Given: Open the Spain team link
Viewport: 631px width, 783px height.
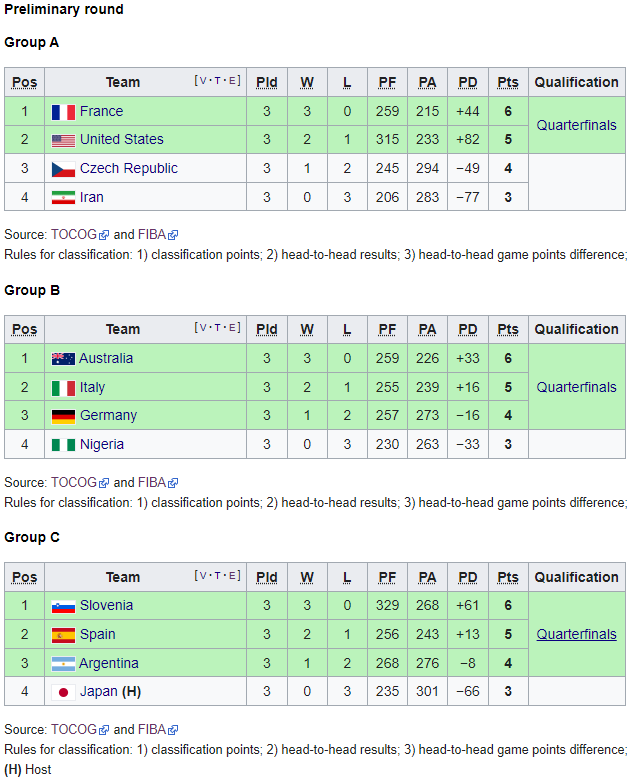Looking at the screenshot, I should pyautogui.click(x=97, y=634).
